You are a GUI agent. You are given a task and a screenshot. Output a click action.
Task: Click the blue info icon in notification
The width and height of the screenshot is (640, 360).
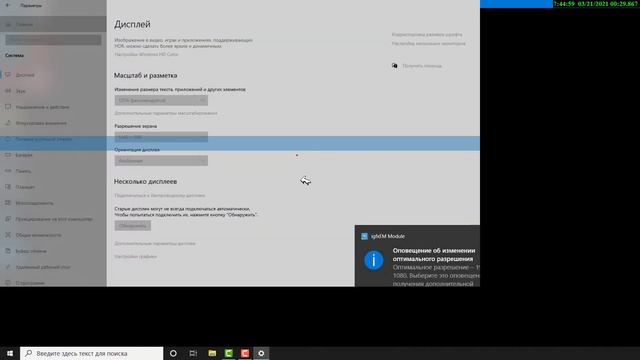373,260
